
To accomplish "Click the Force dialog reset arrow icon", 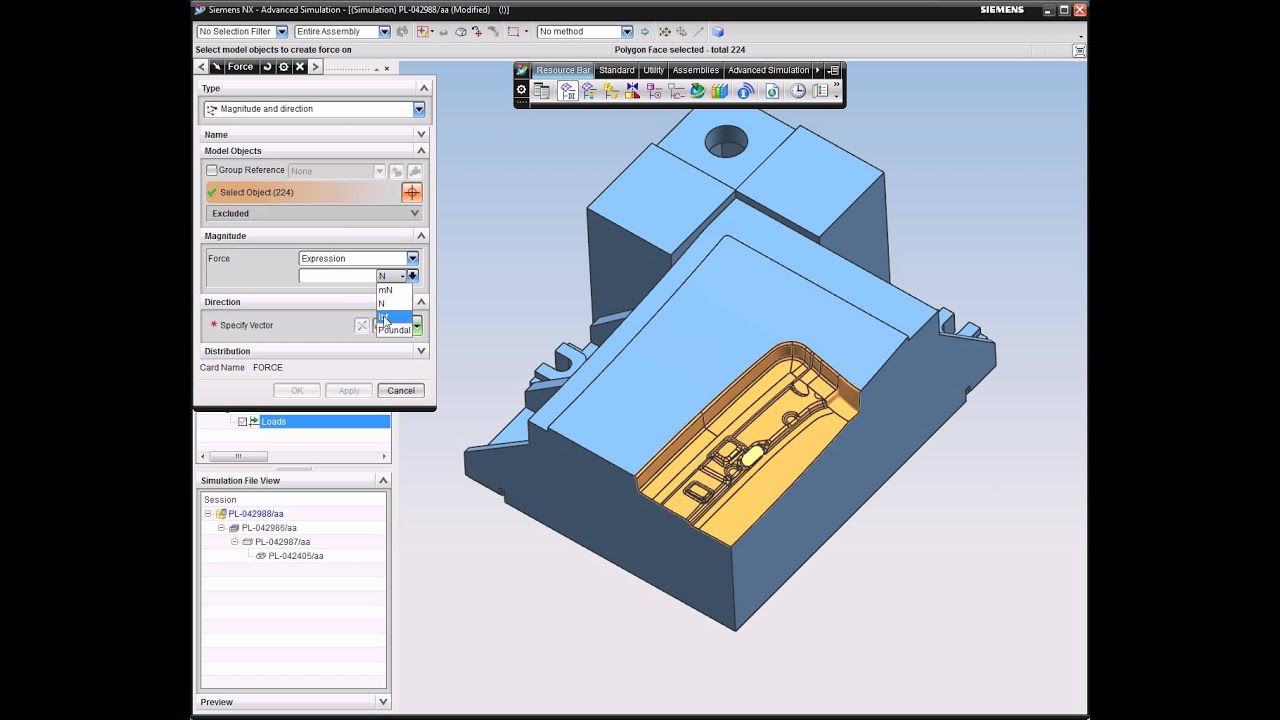I will (267, 67).
